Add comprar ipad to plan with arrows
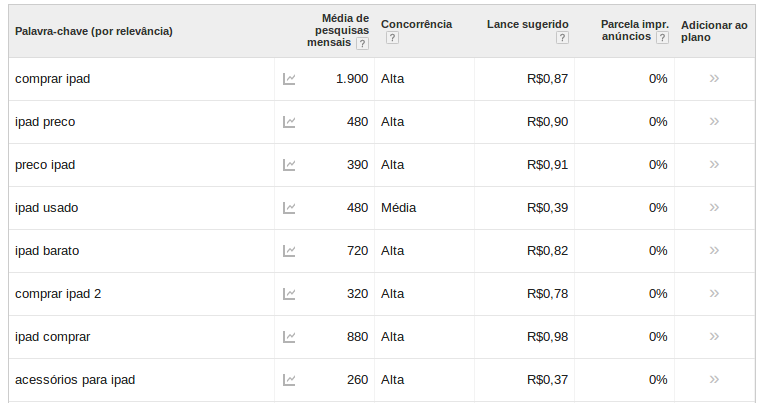 point(714,78)
